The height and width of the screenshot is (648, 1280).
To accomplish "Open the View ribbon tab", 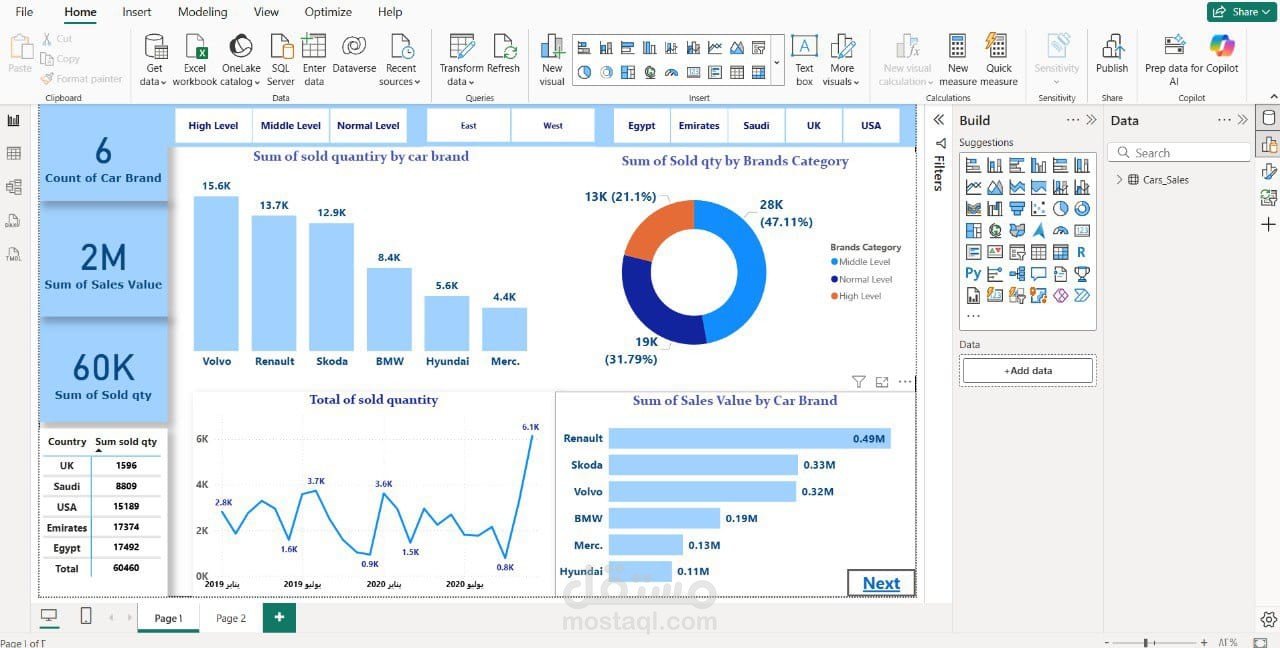I will (x=266, y=12).
